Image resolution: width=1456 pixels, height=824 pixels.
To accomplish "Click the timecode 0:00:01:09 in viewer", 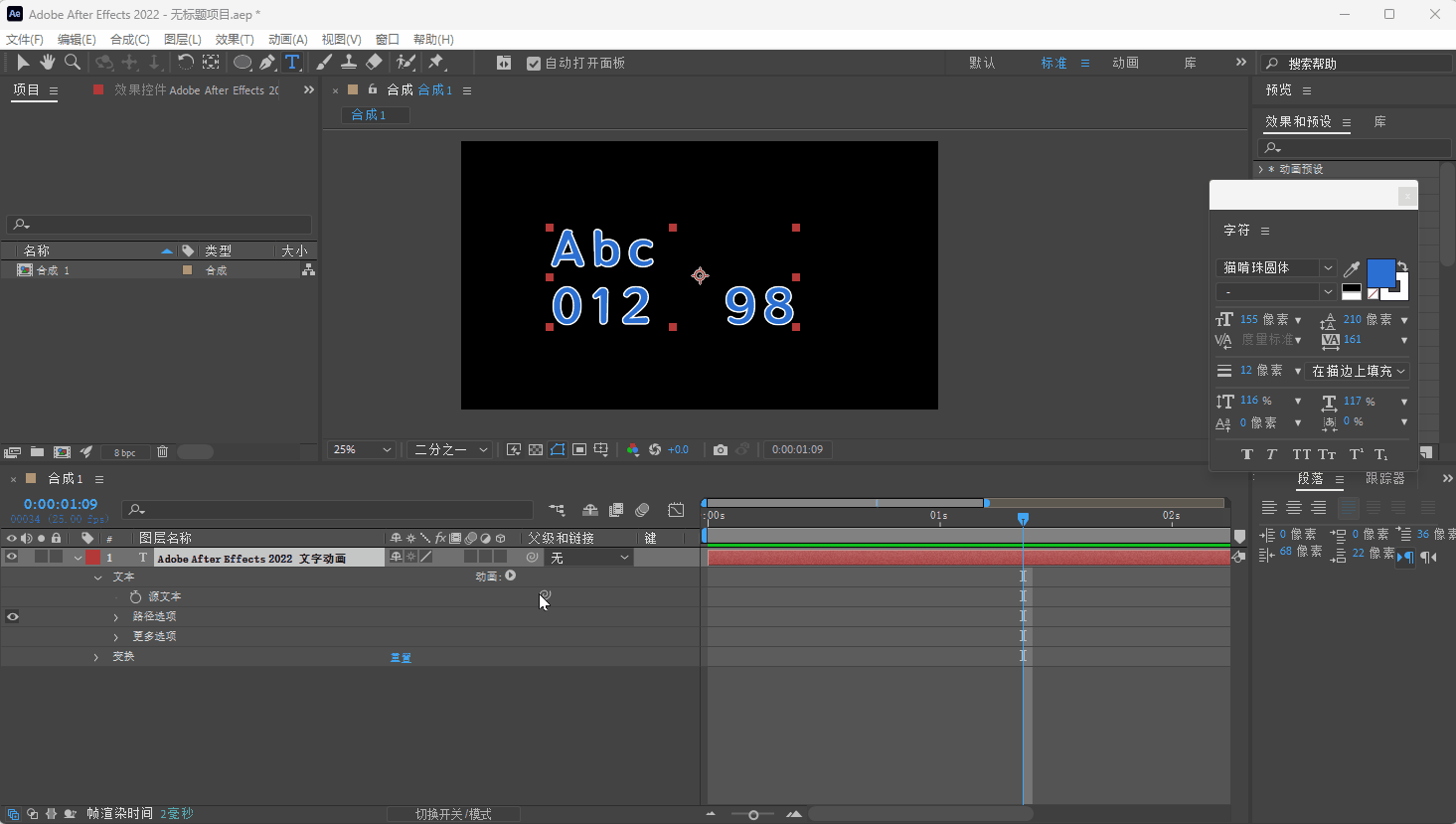I will click(797, 449).
